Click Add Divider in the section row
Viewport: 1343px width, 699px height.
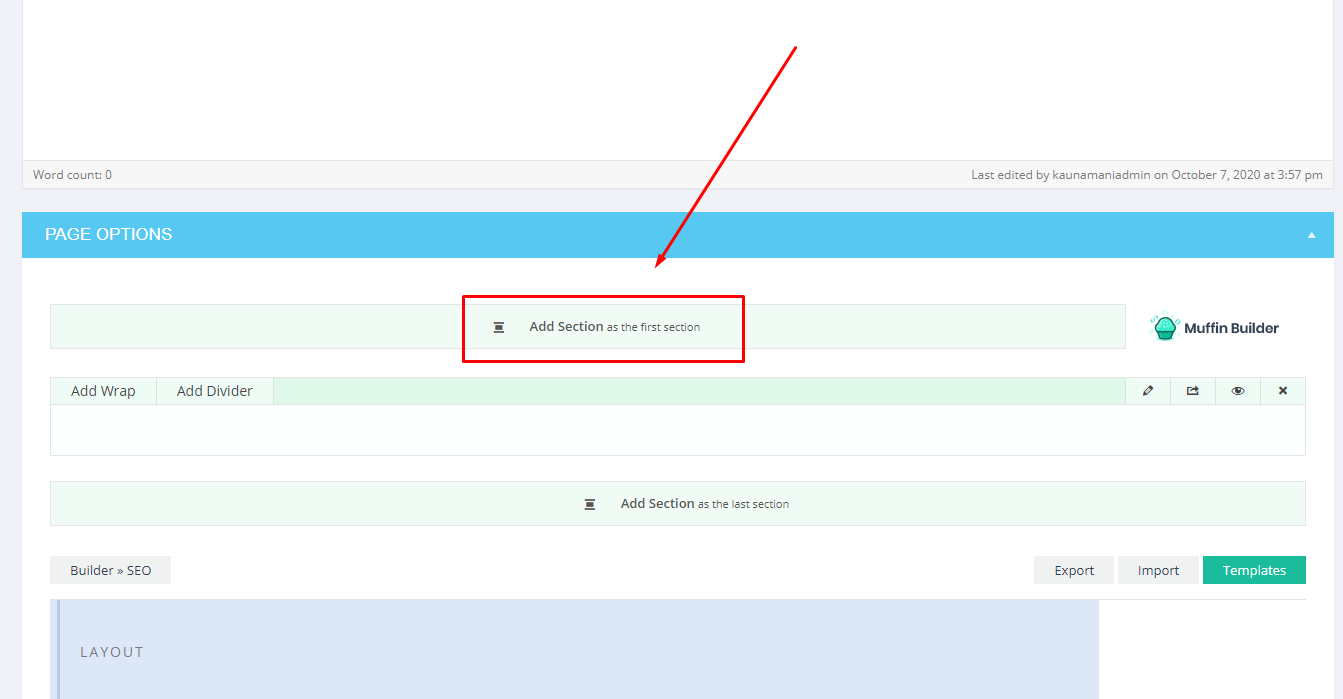tap(214, 390)
